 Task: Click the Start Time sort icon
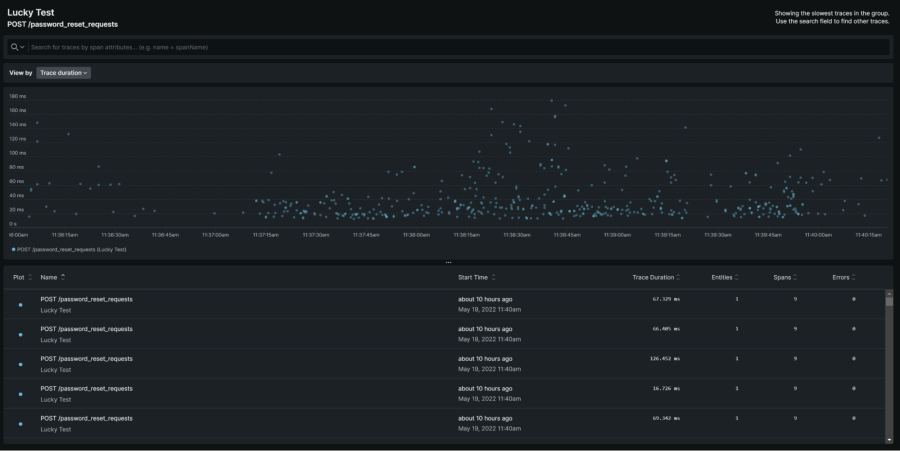pyautogui.click(x=494, y=277)
